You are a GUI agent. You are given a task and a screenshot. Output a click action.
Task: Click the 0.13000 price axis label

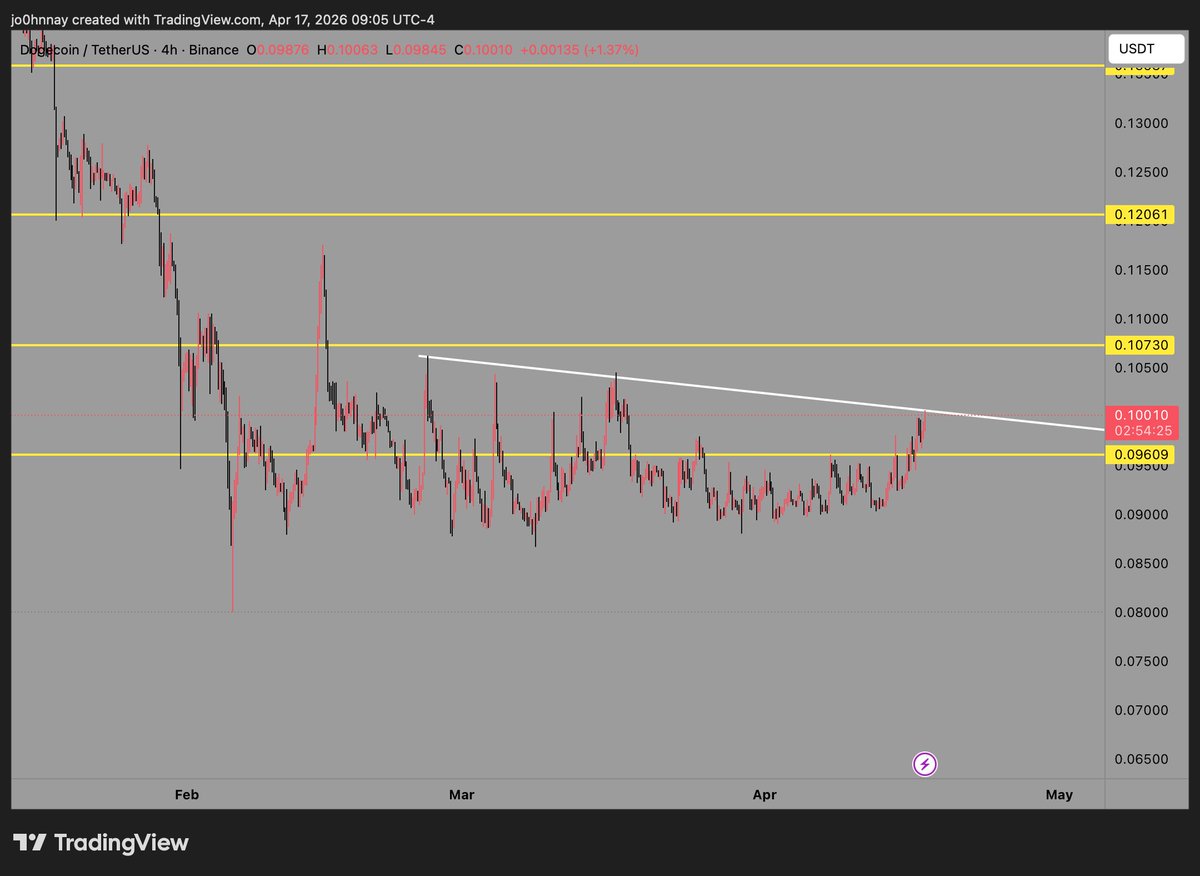(1143, 123)
